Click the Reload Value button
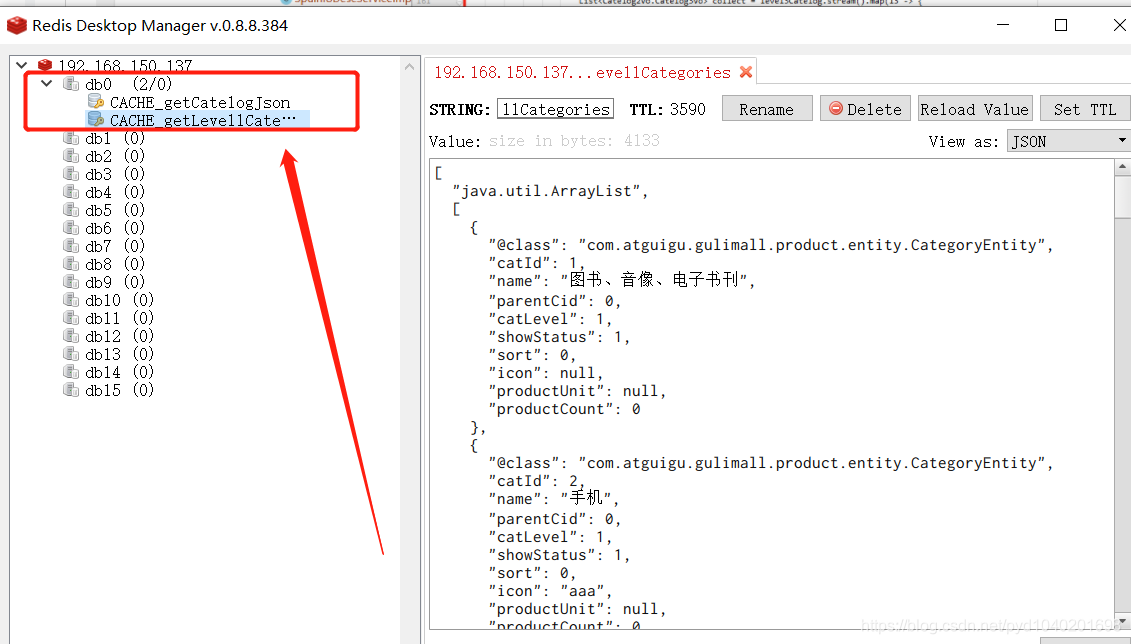This screenshot has width=1131, height=644. (x=974, y=109)
